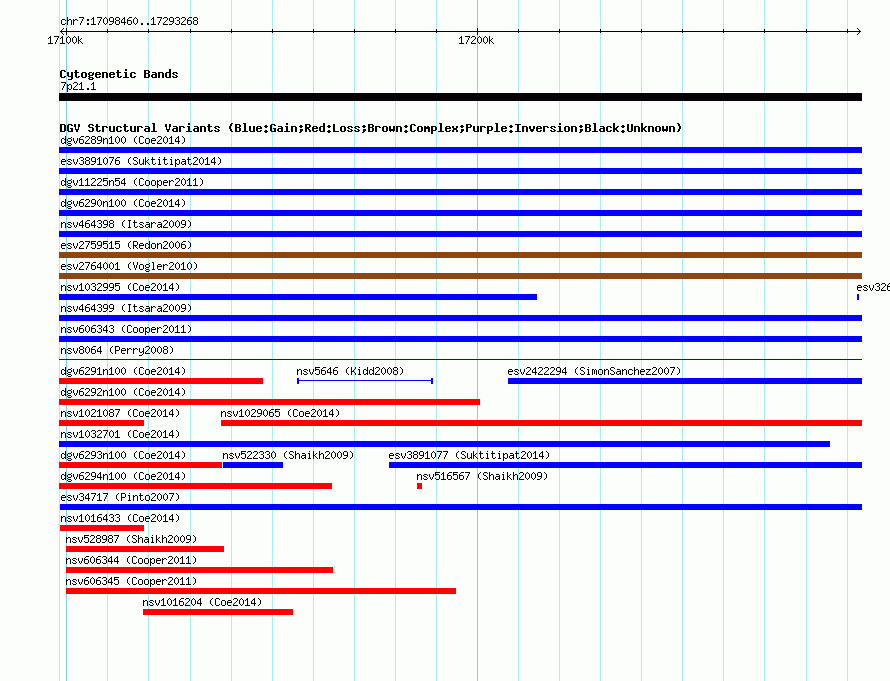Click the 17100k ruler marker
This screenshot has height=681, width=890.
pyautogui.click(x=65, y=40)
